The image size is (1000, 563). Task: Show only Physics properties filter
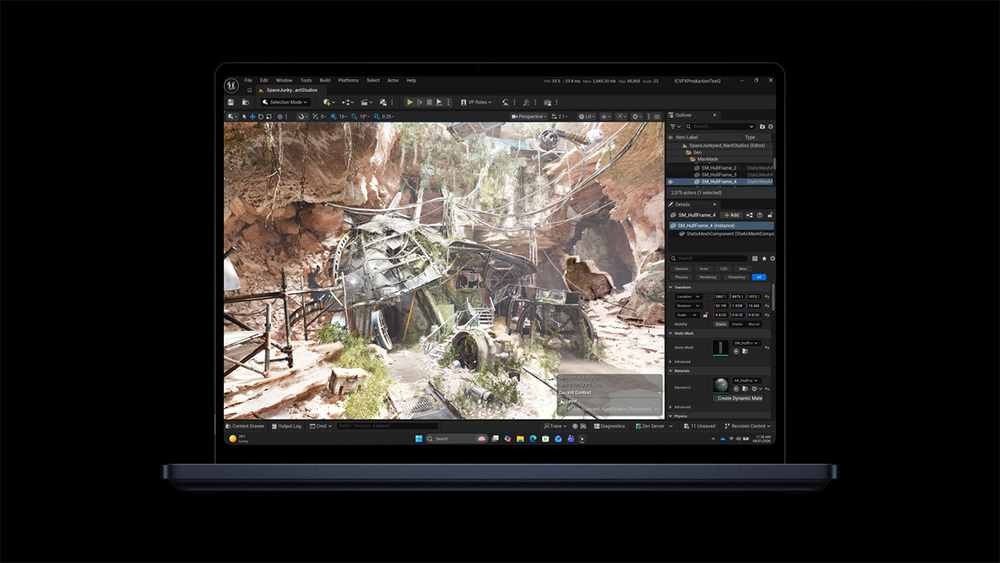point(682,277)
